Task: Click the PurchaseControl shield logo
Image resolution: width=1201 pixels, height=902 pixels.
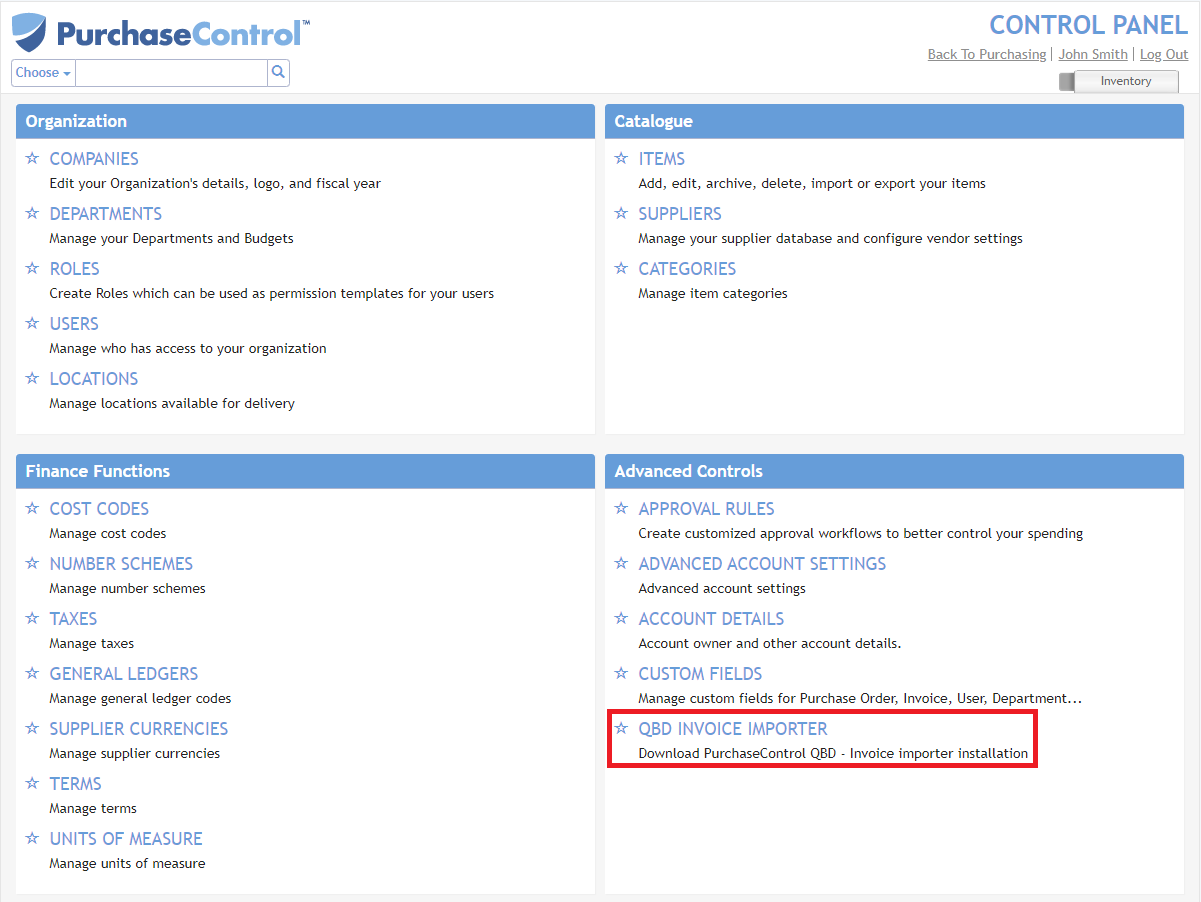Action: [31, 31]
